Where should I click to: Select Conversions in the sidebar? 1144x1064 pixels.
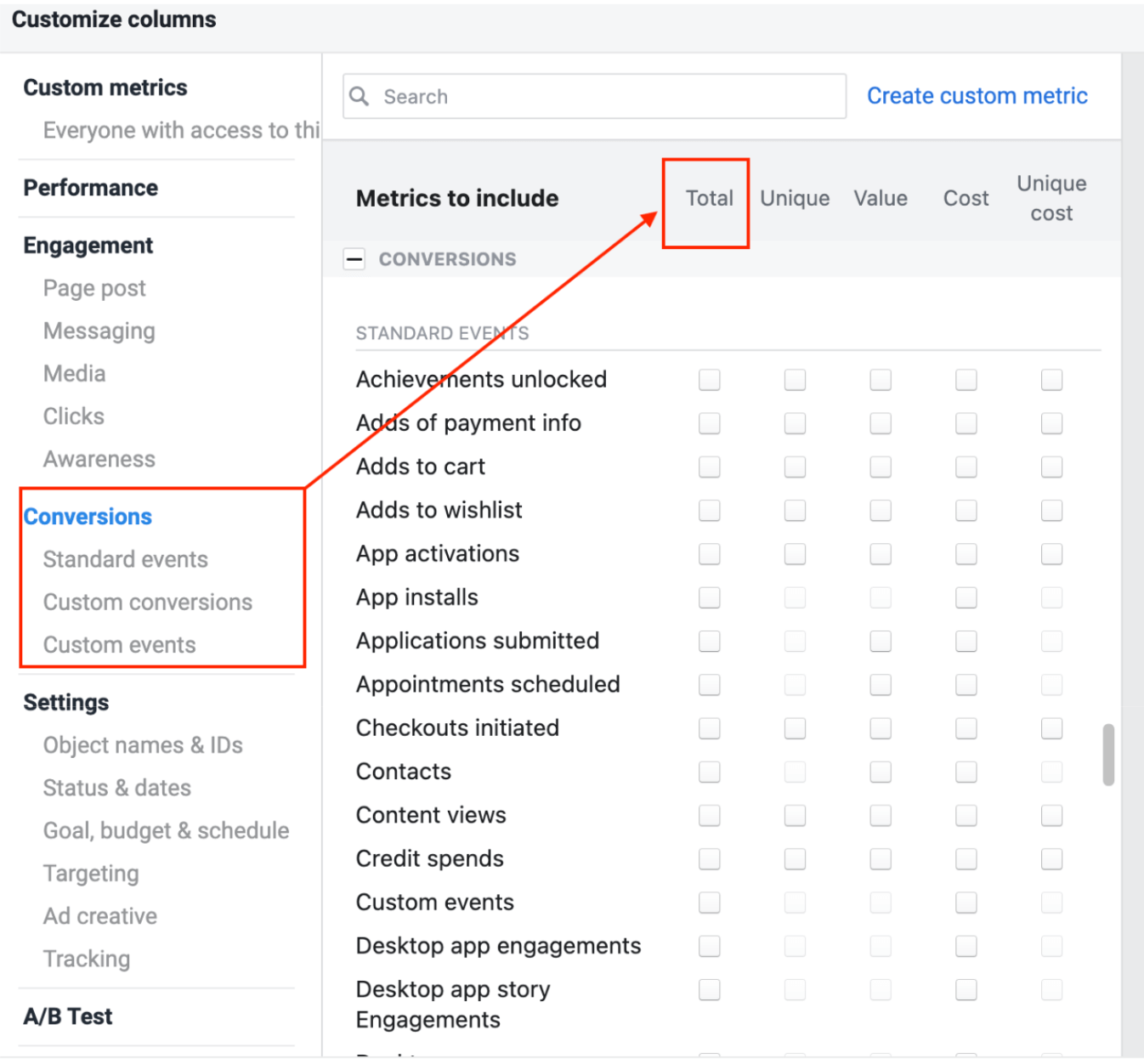point(88,517)
